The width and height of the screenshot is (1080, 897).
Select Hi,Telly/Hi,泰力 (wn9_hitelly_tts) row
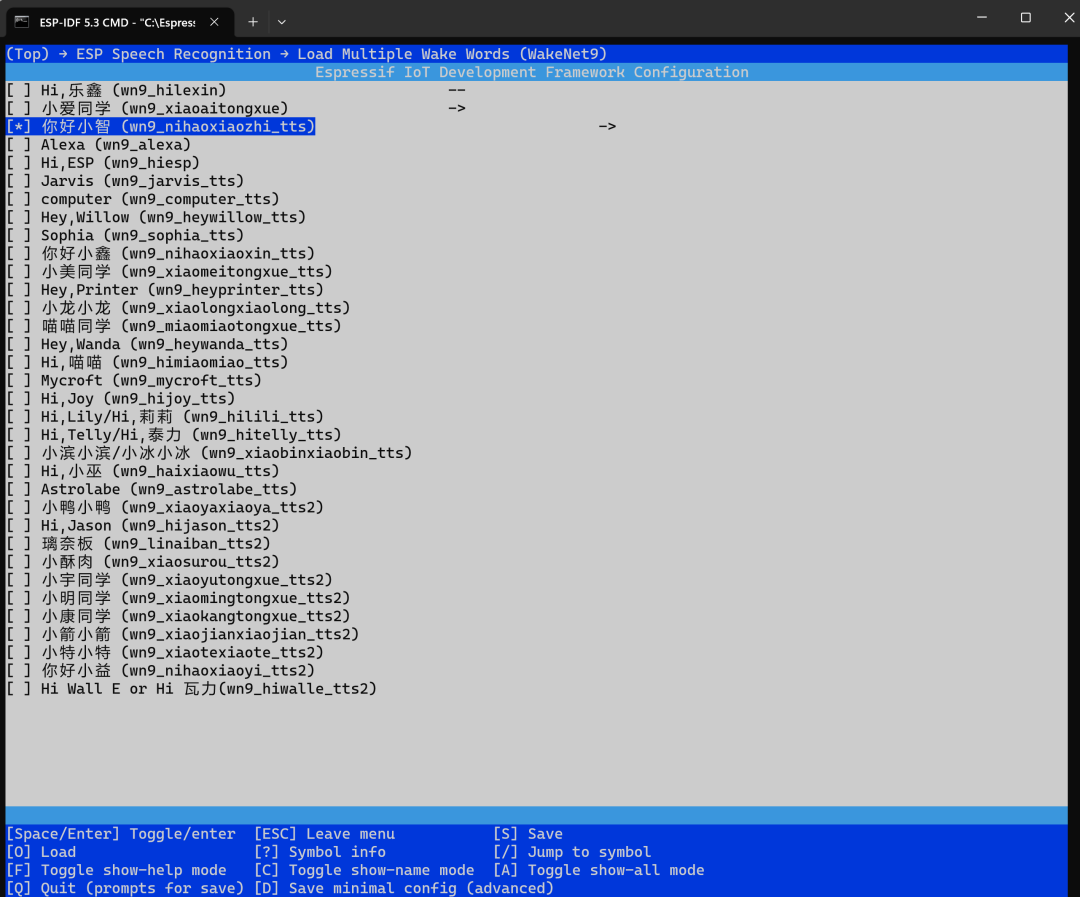pos(174,435)
